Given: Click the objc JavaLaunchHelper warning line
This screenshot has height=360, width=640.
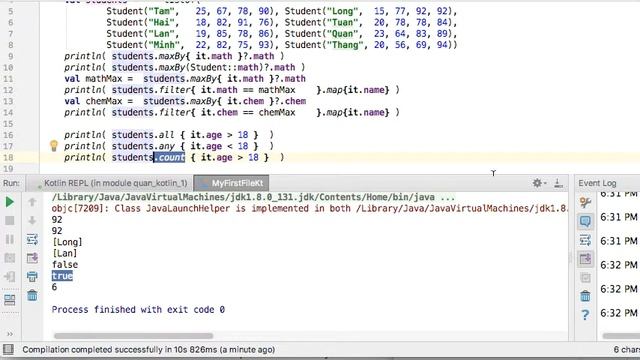Looking at the screenshot, I should point(309,209).
